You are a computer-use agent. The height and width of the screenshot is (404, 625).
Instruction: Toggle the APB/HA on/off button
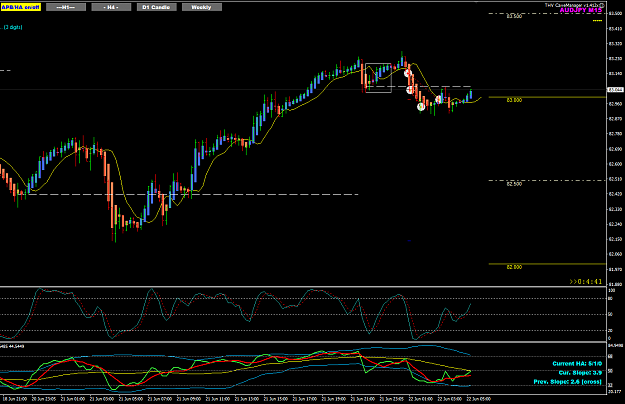[x=21, y=7]
